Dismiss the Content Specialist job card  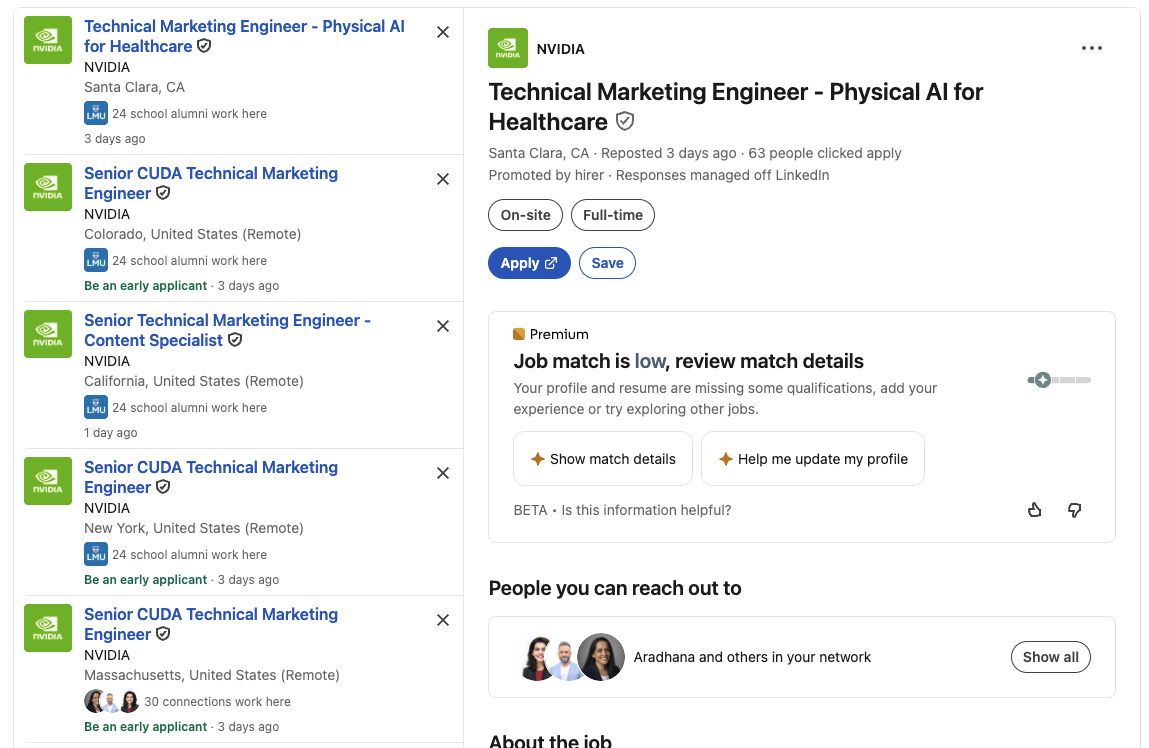coord(443,326)
